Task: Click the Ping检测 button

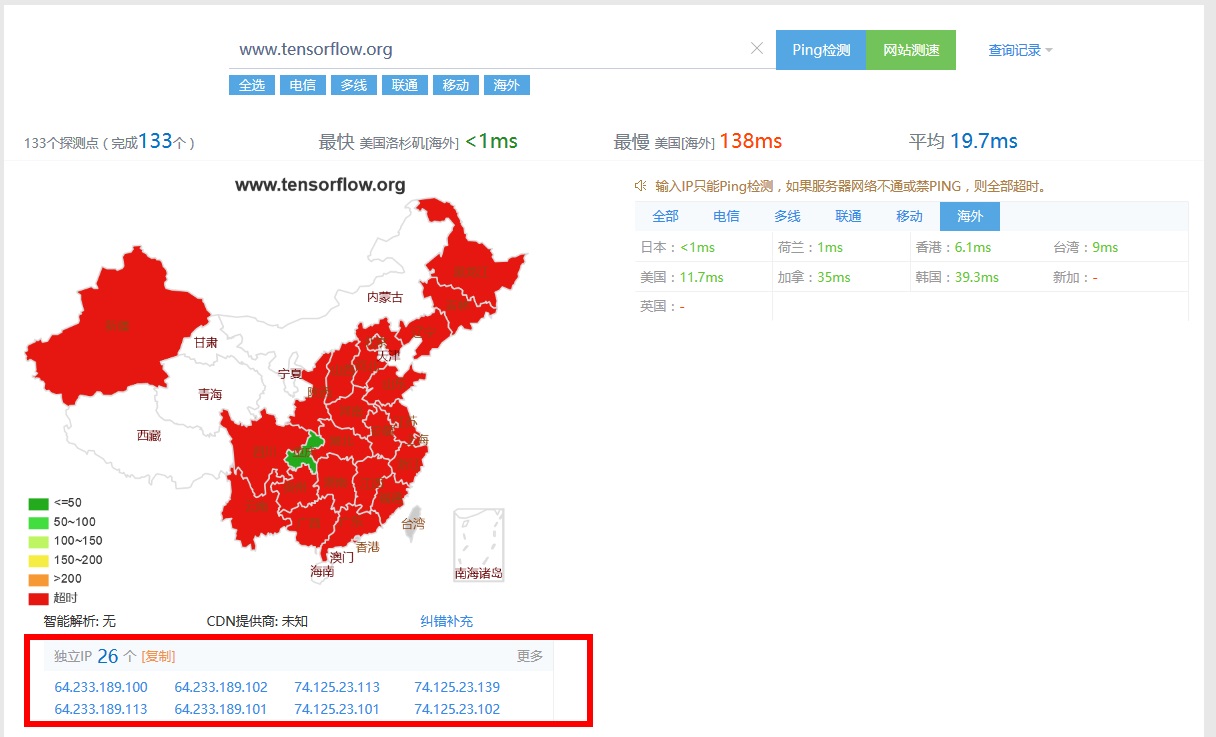Action: click(x=820, y=50)
